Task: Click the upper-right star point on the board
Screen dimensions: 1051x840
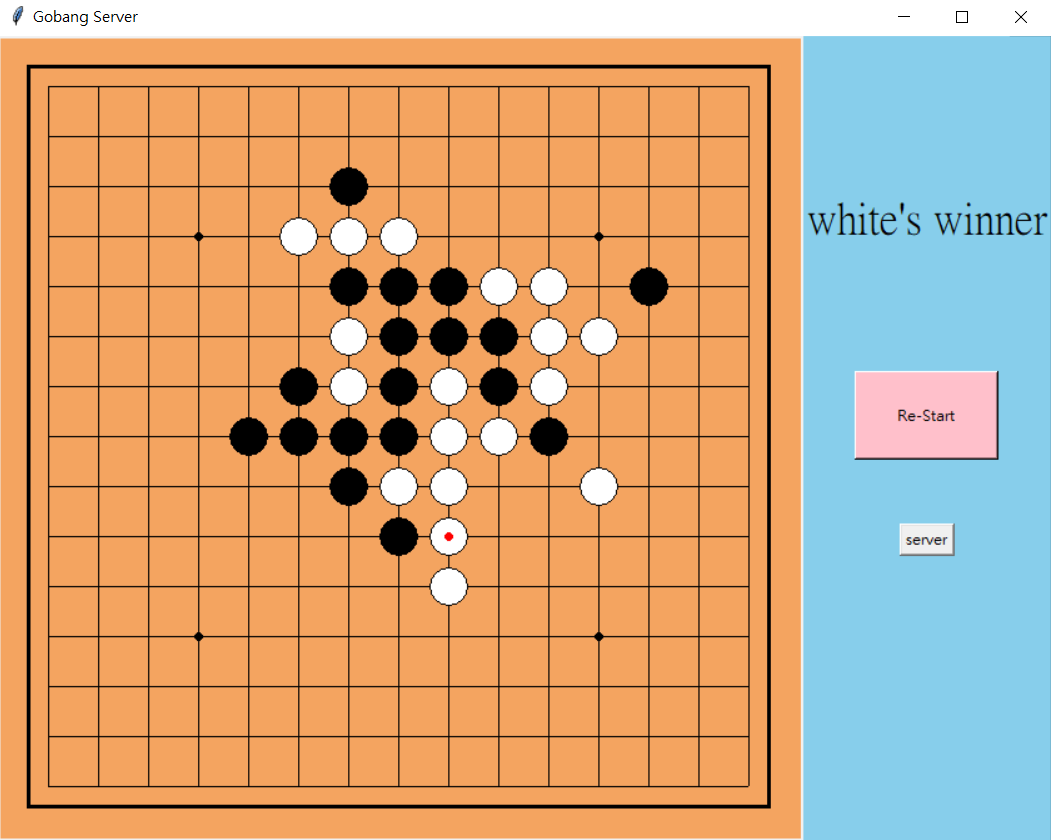Action: pos(598,236)
